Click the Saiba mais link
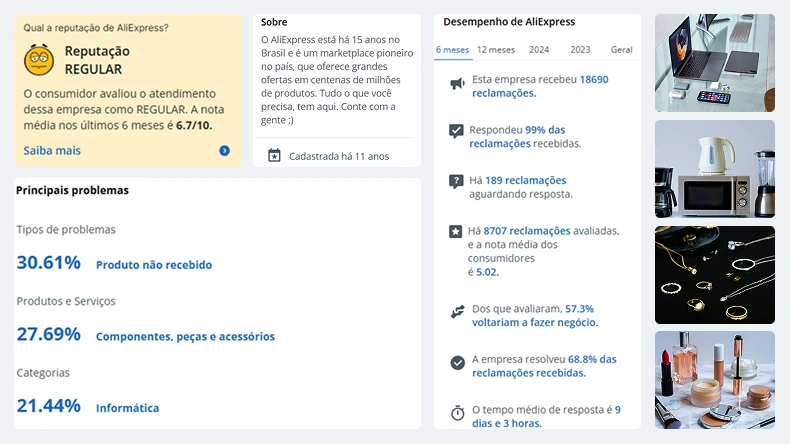 (x=52, y=151)
